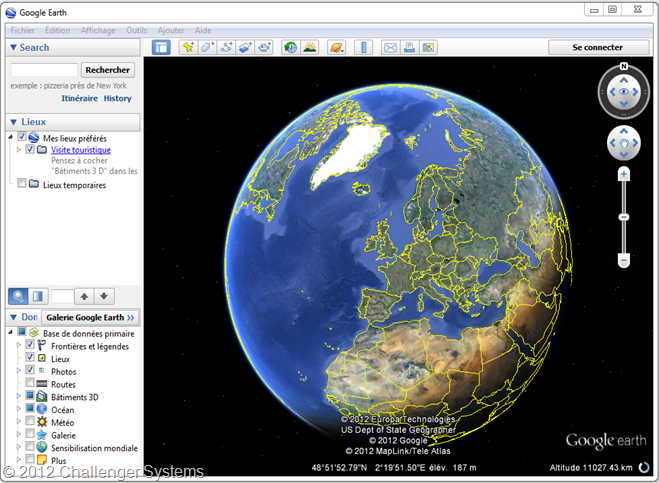
Task: Expand Frontières et légendes node
Action: click(x=18, y=345)
